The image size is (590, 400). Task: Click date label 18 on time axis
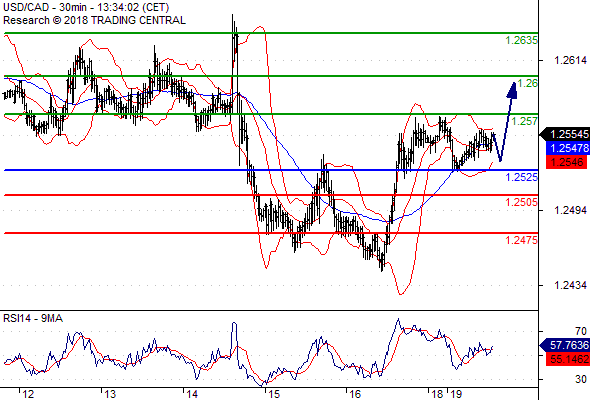pos(437,394)
